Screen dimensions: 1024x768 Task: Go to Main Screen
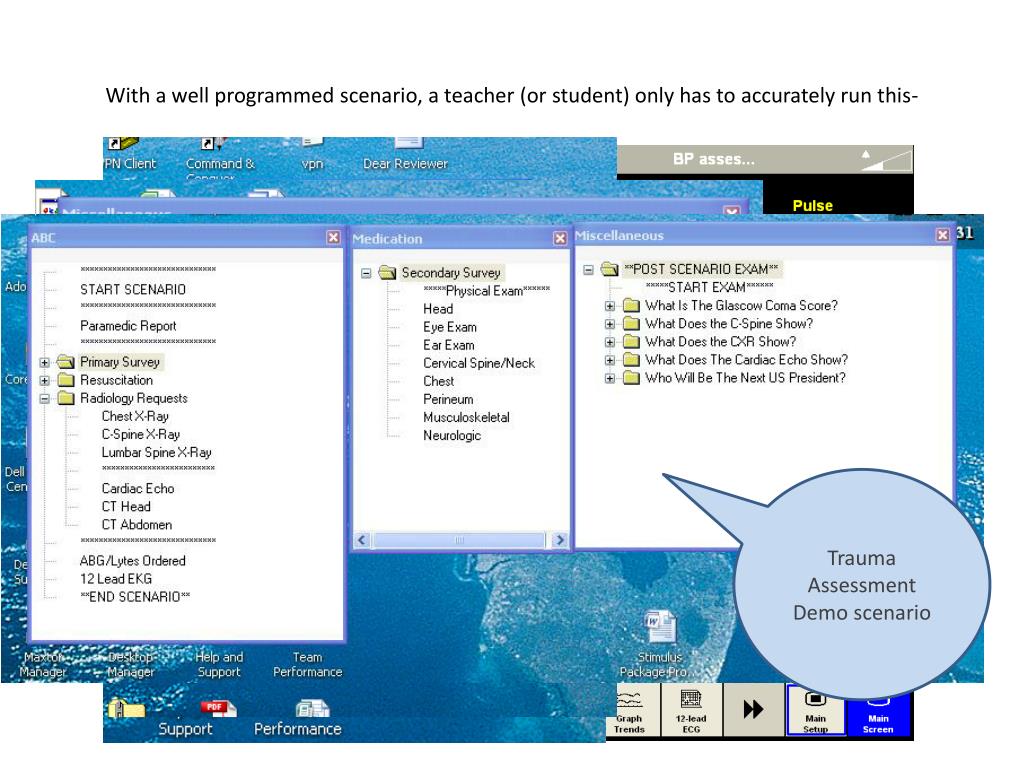tap(878, 716)
